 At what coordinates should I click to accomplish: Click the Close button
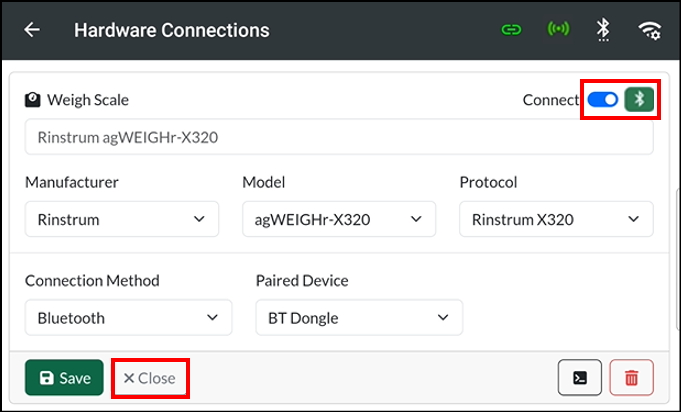[x=150, y=378]
